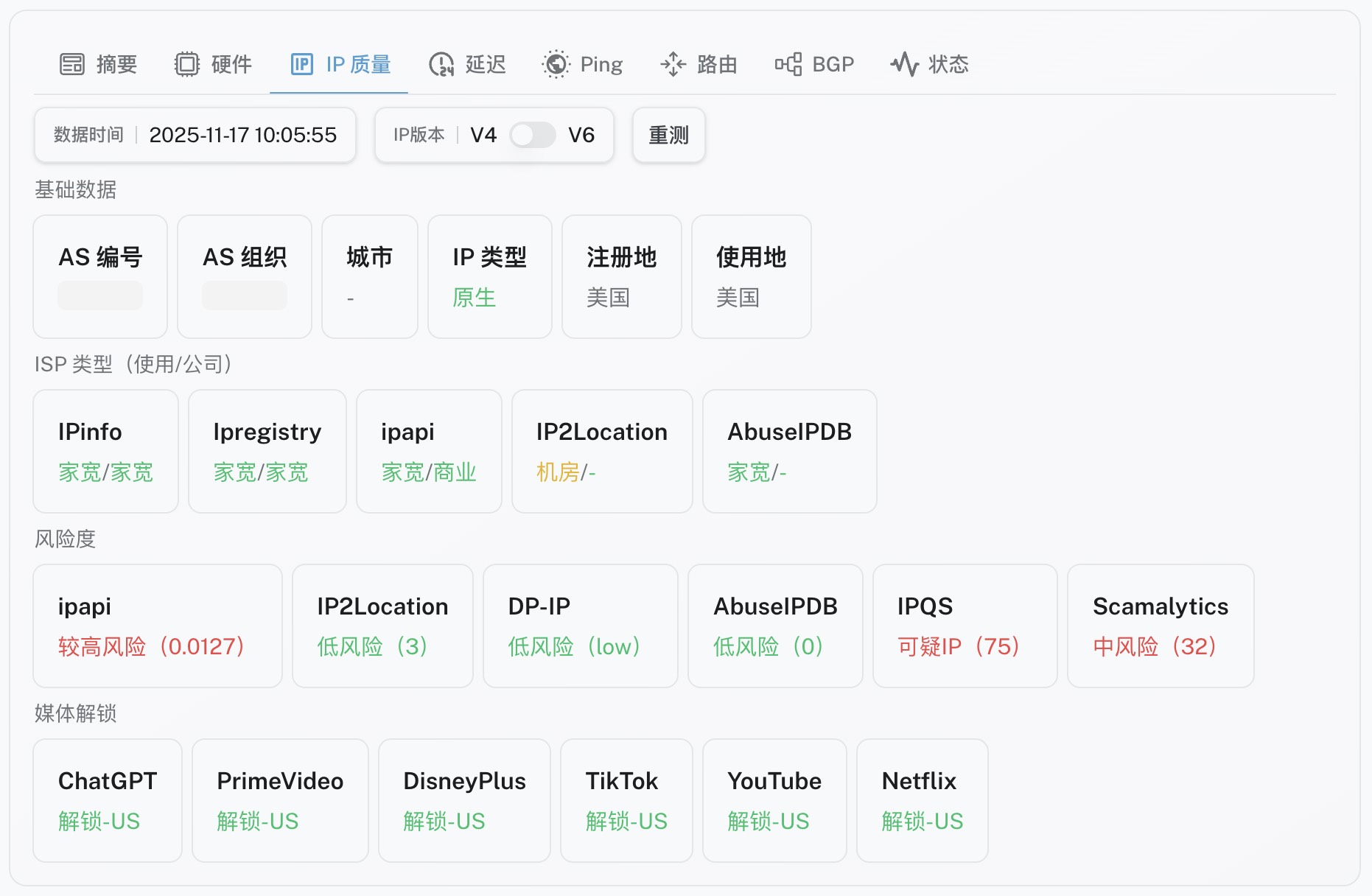Screen dimensions: 1372x896
Task: Click the Ping globe icon
Action: tap(556, 65)
